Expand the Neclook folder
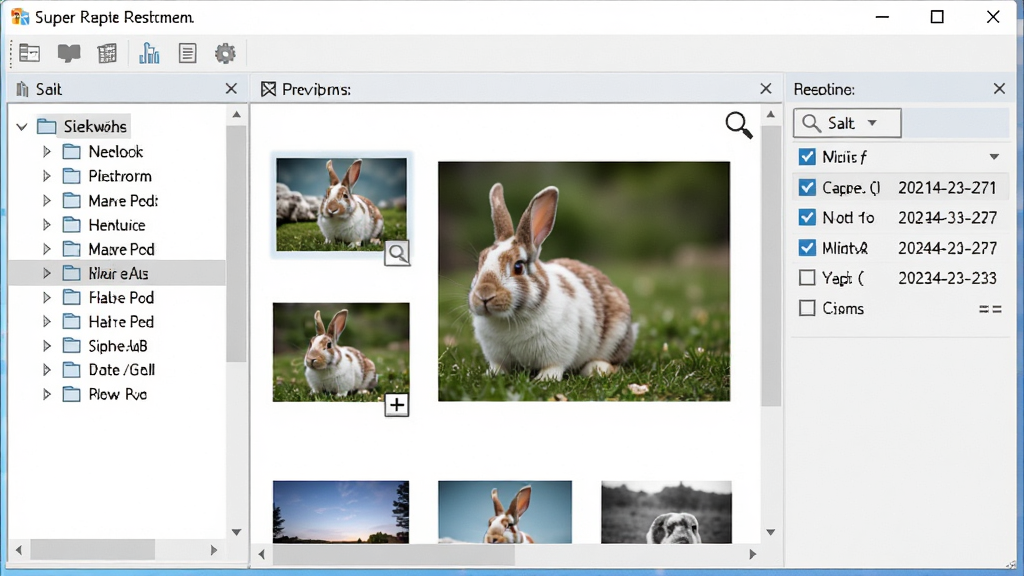The width and height of the screenshot is (1024, 576). pos(46,152)
